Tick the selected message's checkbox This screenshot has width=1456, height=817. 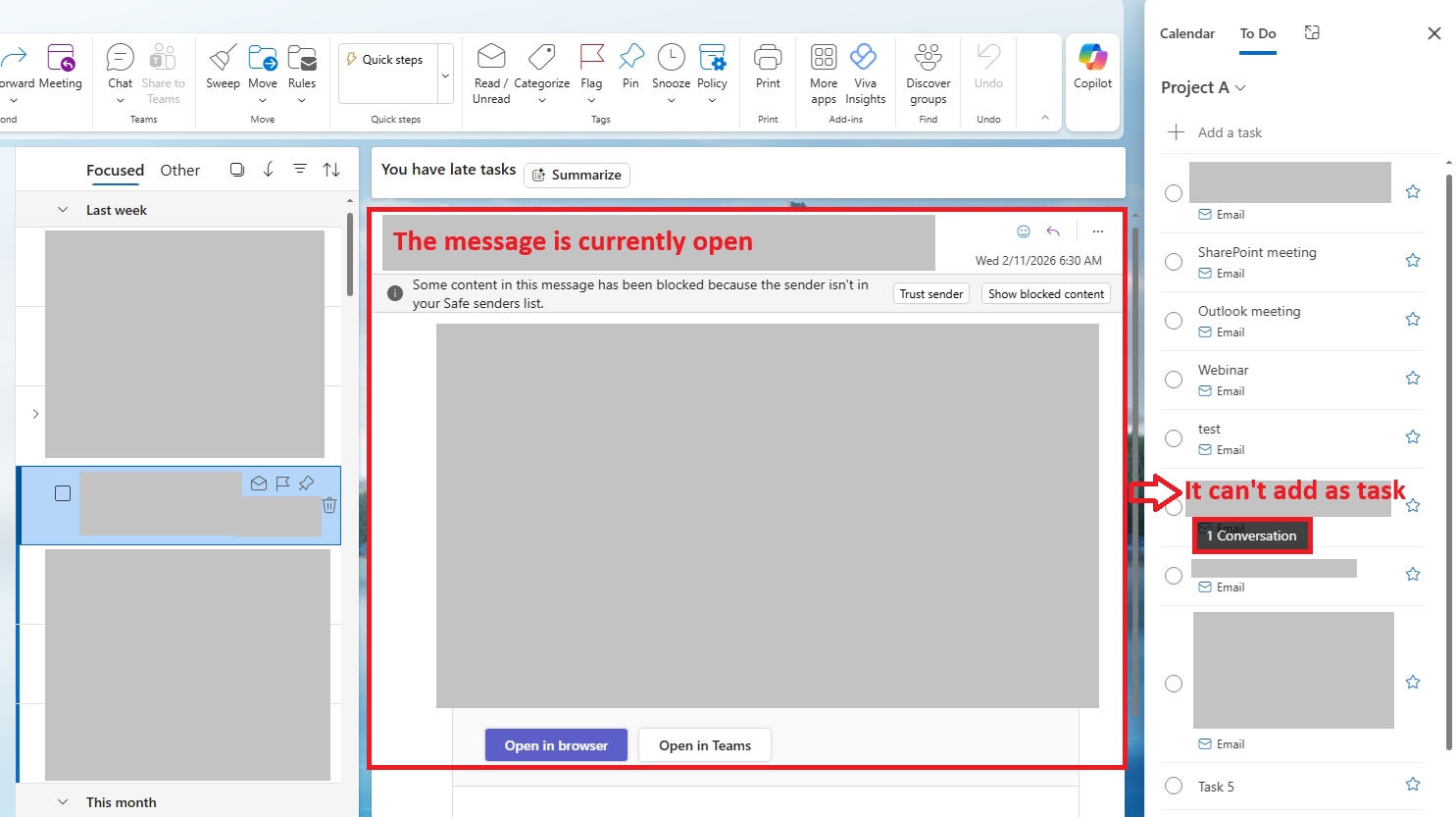point(63,493)
